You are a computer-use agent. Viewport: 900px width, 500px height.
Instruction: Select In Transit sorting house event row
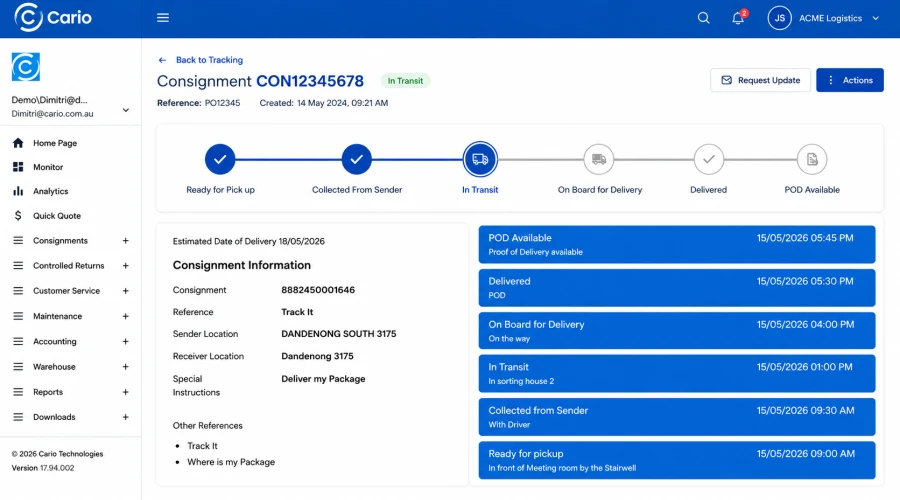pos(677,374)
